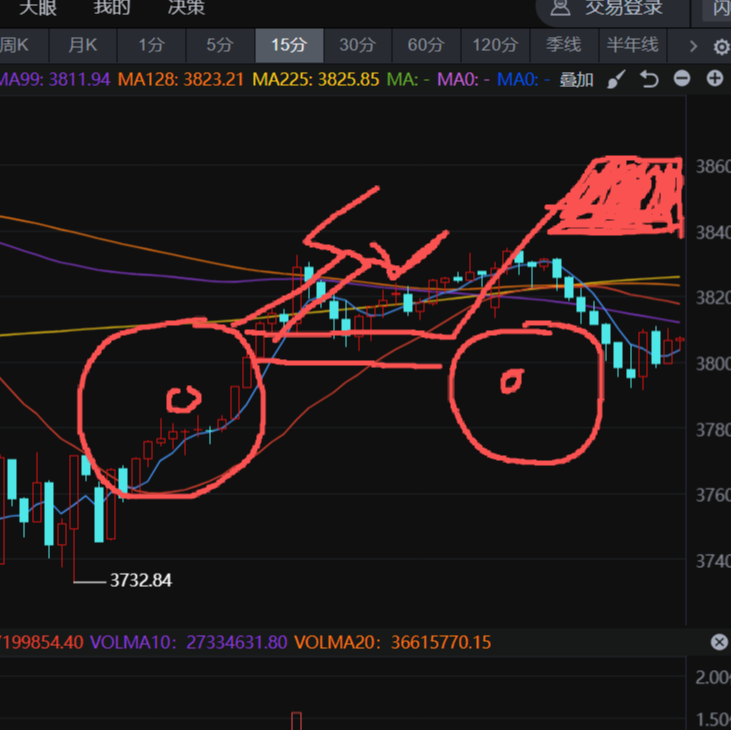Select the 60分 timeframe tab
This screenshot has width=731, height=731.
tap(426, 45)
